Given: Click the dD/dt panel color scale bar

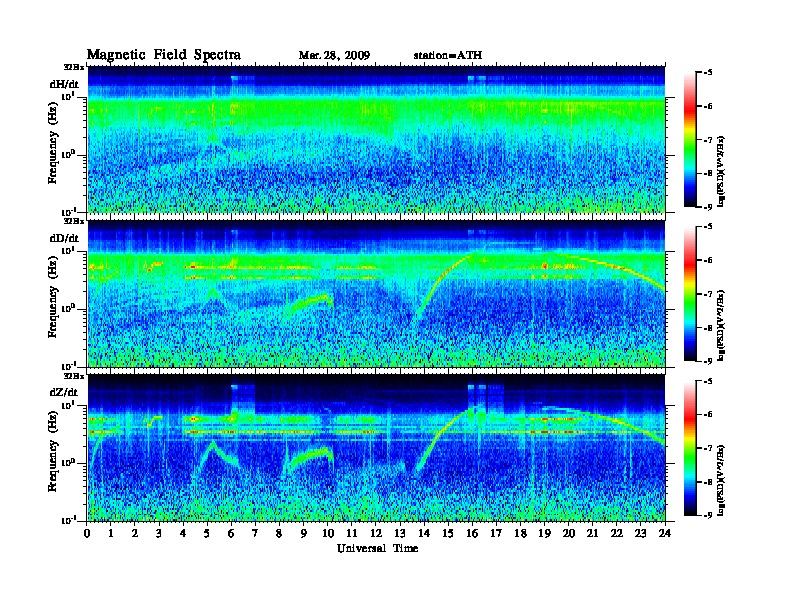Looking at the screenshot, I should pyautogui.click(x=690, y=294).
